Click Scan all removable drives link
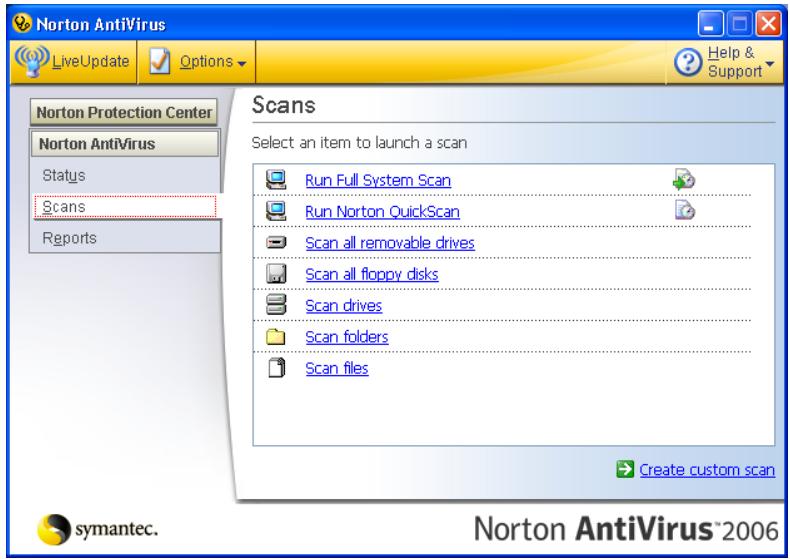Viewport: 790px width, 559px height. tap(390, 243)
